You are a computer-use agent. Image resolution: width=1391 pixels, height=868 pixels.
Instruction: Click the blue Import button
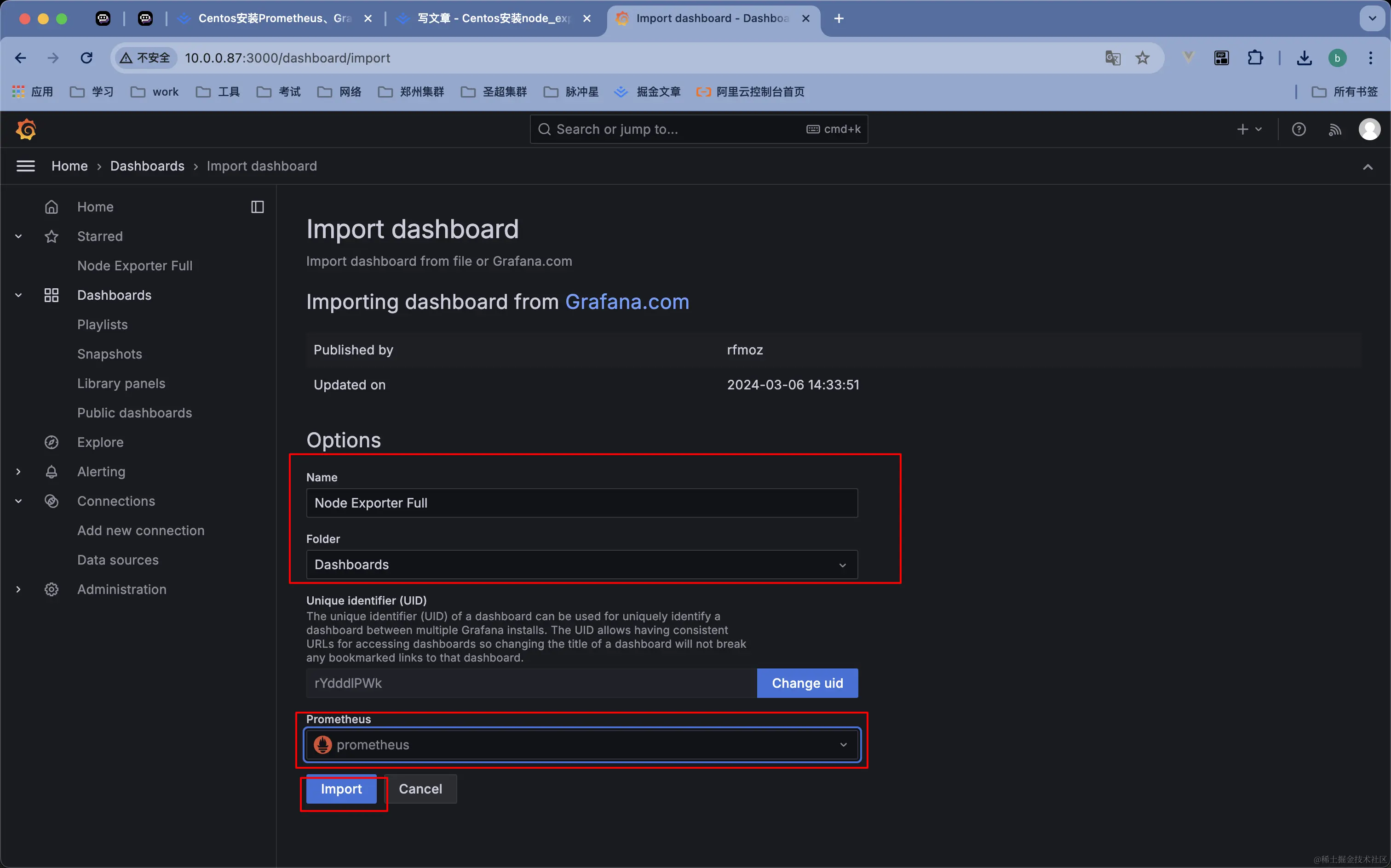[x=341, y=789]
